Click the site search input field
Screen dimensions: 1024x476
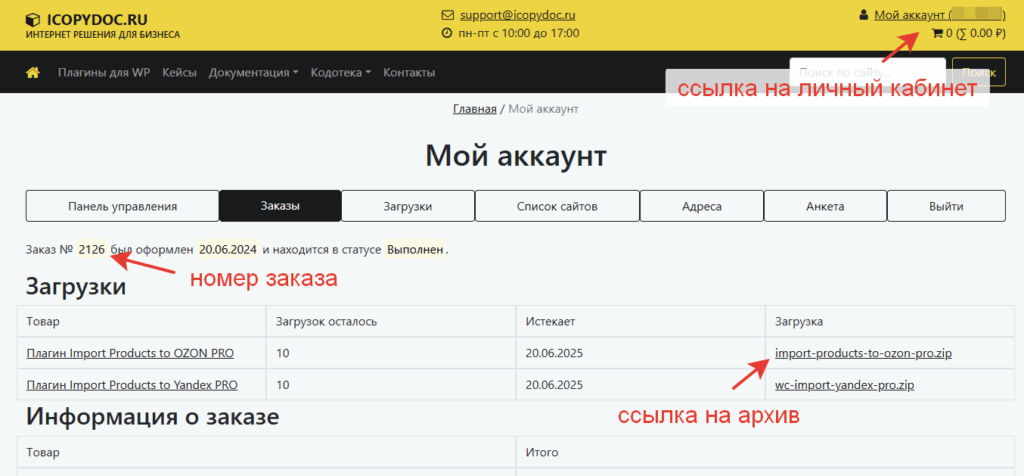pos(865,73)
